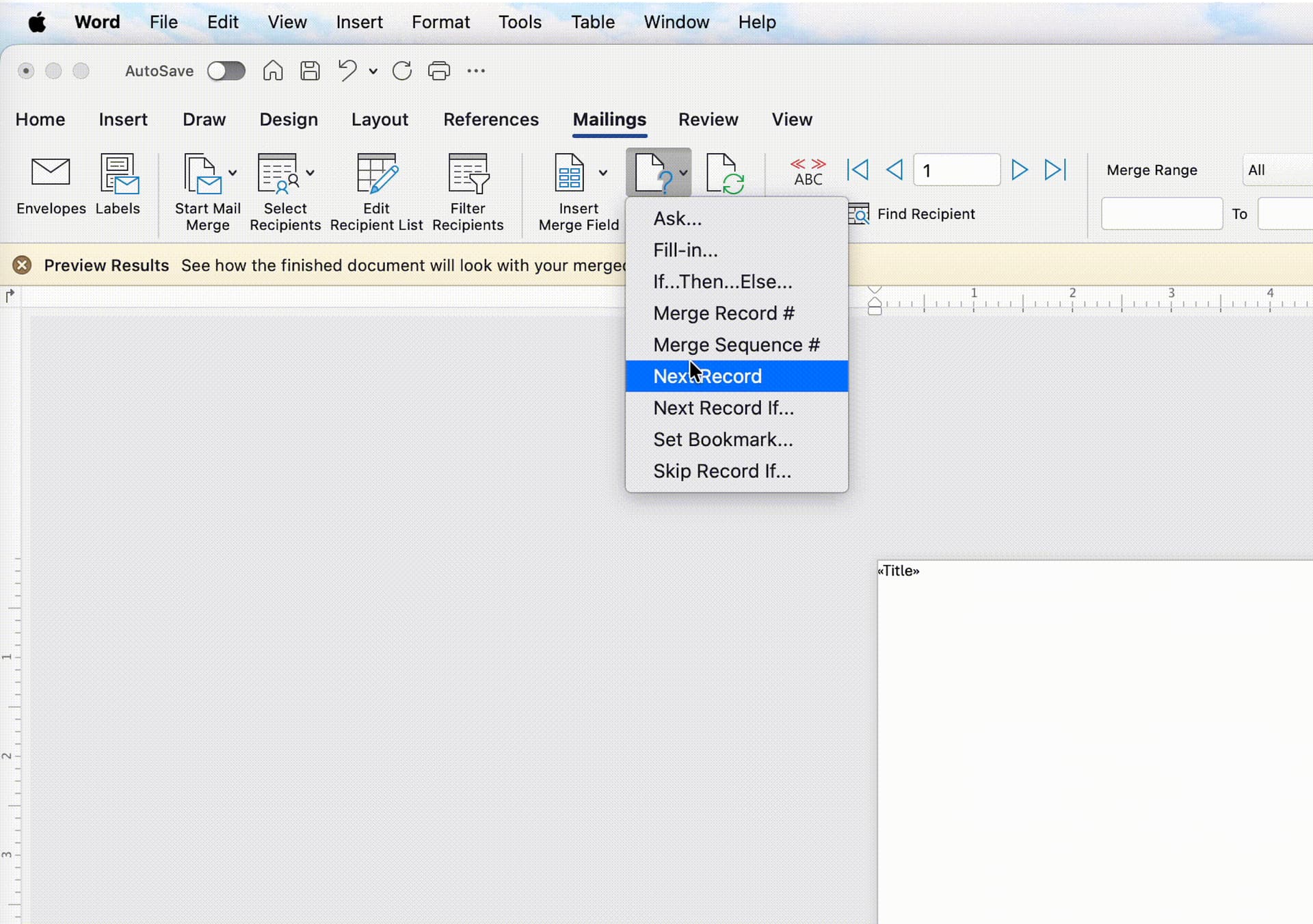The height and width of the screenshot is (924, 1313).
Task: Go to the last record arrow
Action: click(x=1055, y=170)
